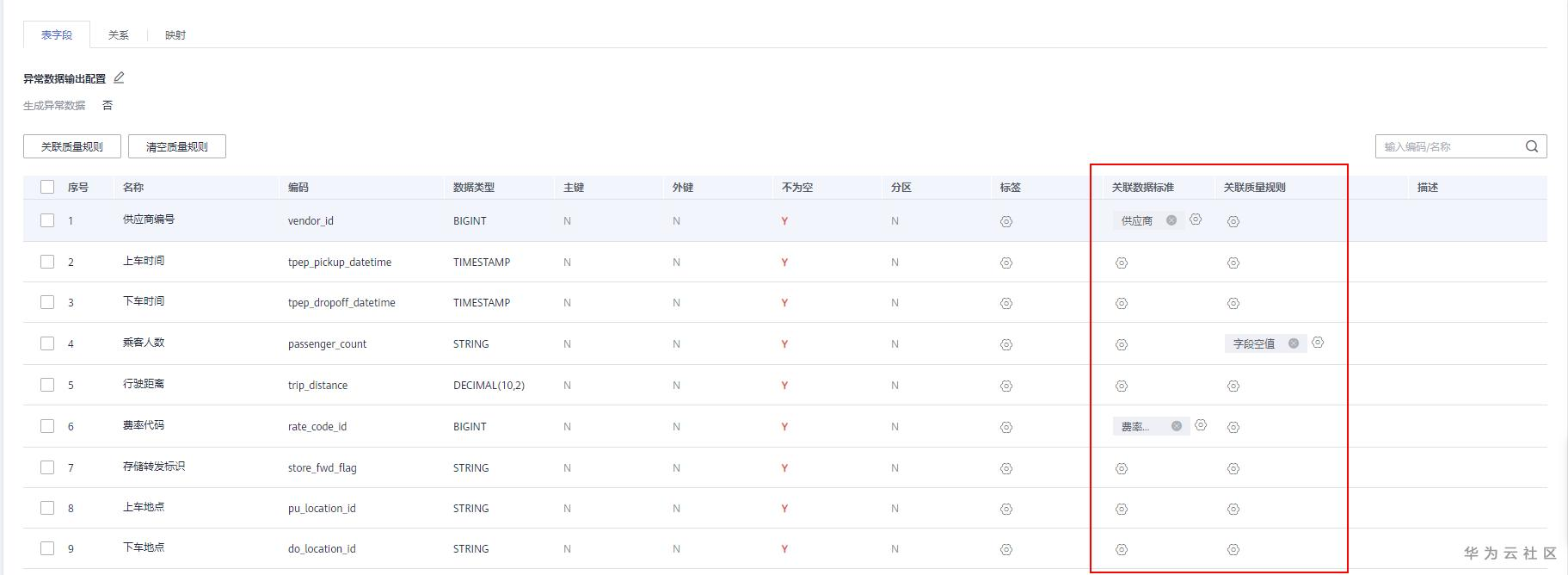Click the search magnifier icon

[x=1531, y=146]
